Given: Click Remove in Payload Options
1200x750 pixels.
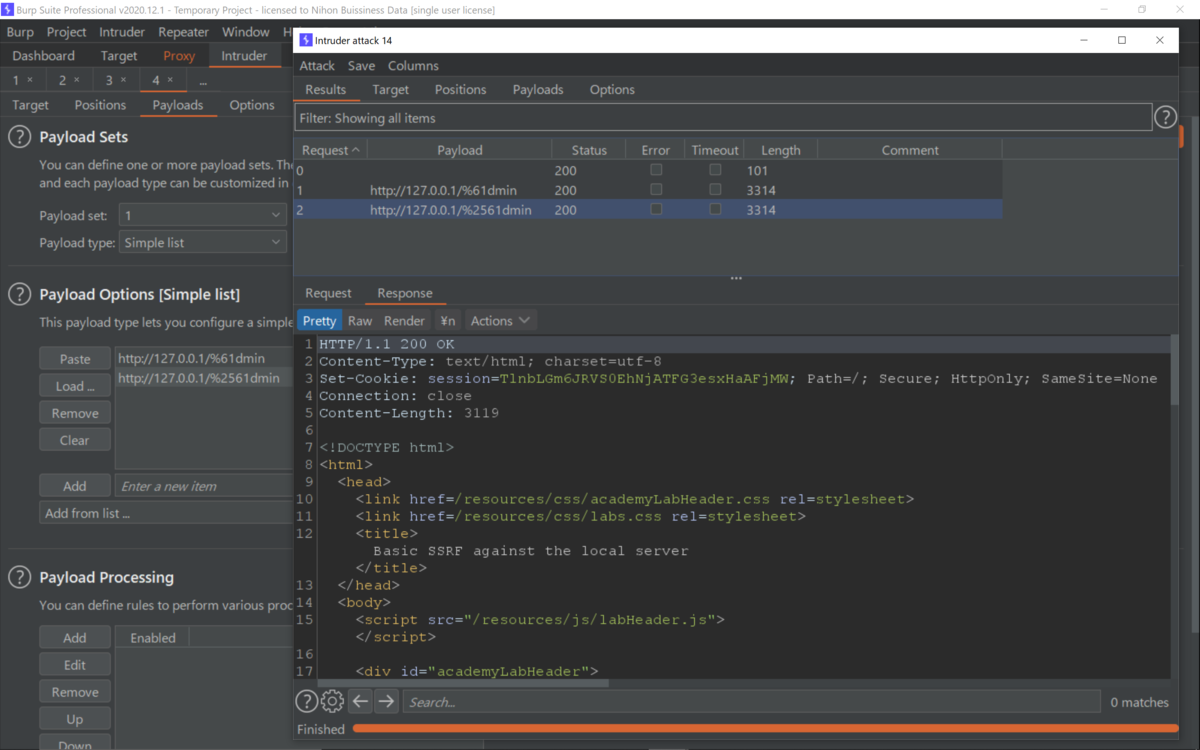Looking at the screenshot, I should pos(75,413).
